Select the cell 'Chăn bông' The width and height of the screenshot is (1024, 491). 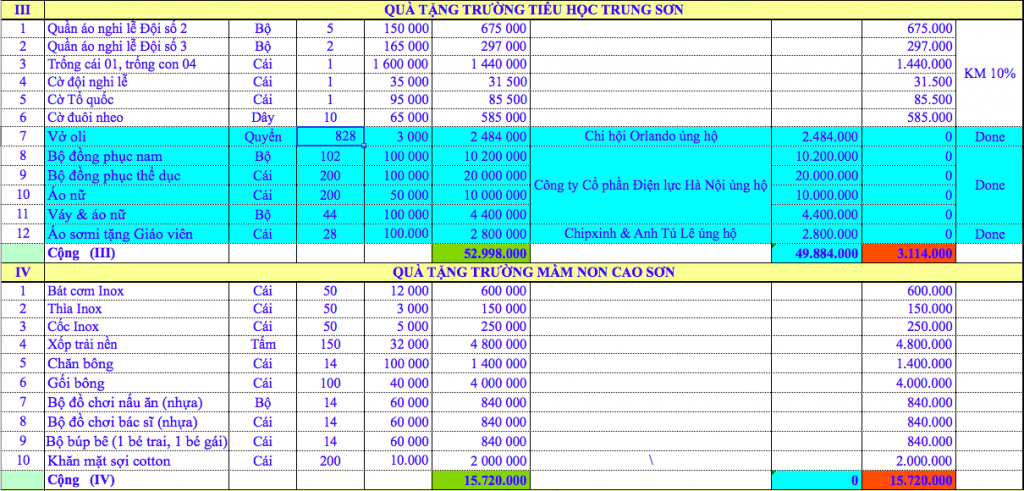pos(137,363)
